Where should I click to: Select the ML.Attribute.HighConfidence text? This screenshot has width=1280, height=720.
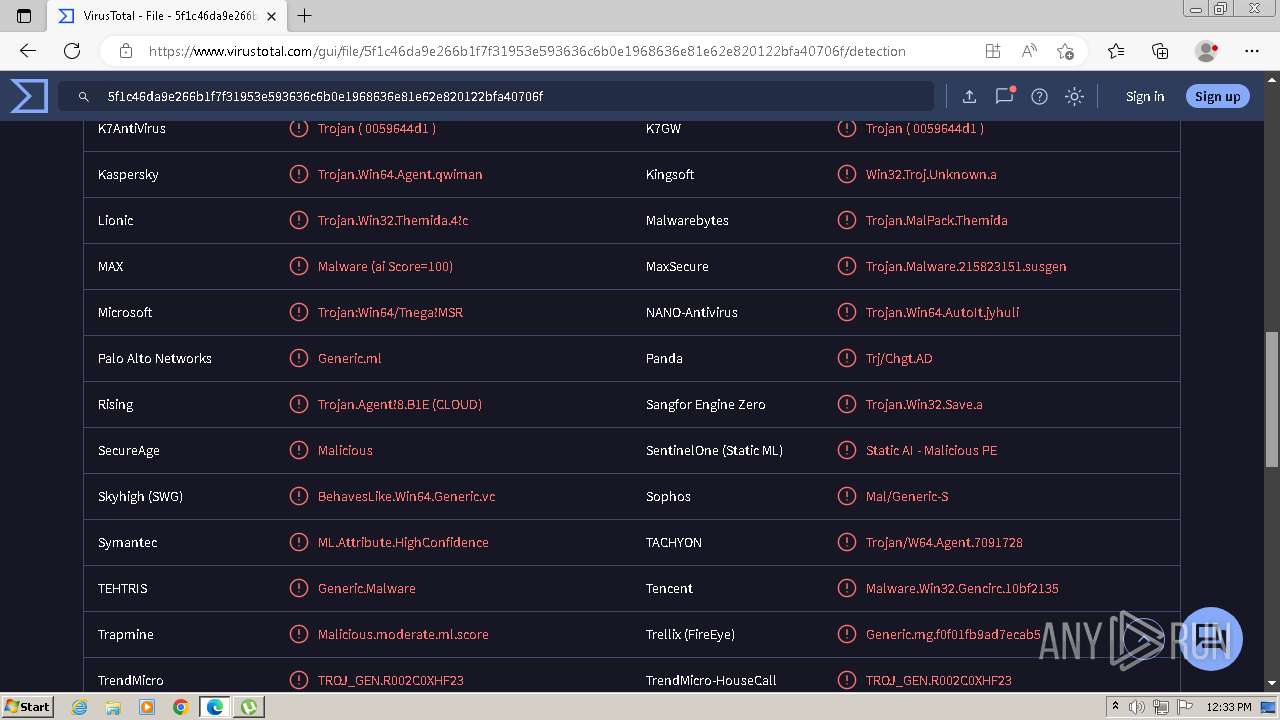click(x=403, y=542)
